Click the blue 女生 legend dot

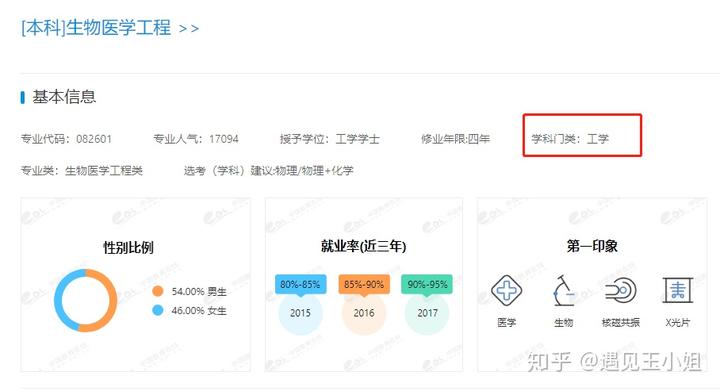[158, 310]
